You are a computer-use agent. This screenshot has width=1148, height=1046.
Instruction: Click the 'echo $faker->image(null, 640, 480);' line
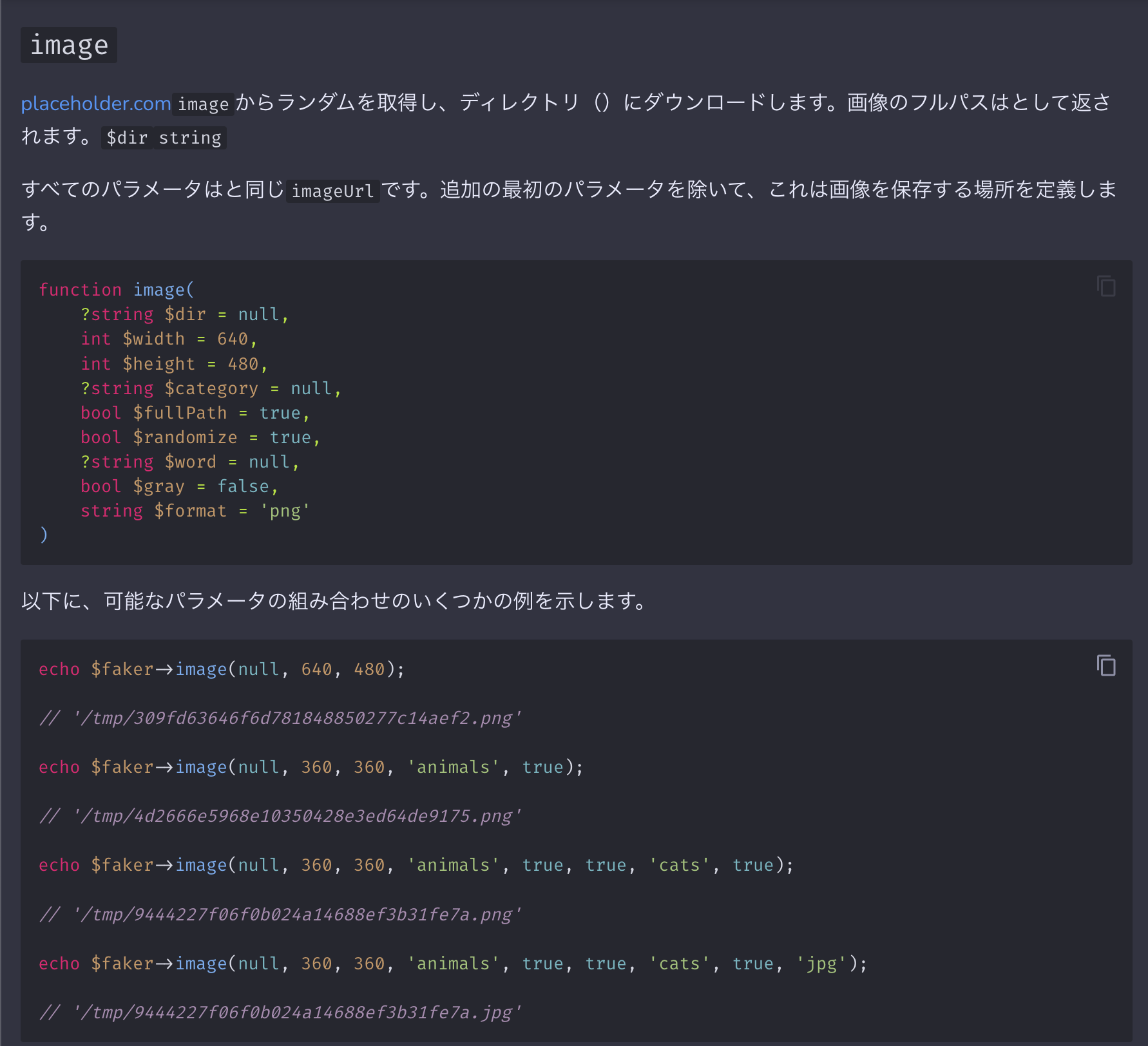click(x=222, y=669)
